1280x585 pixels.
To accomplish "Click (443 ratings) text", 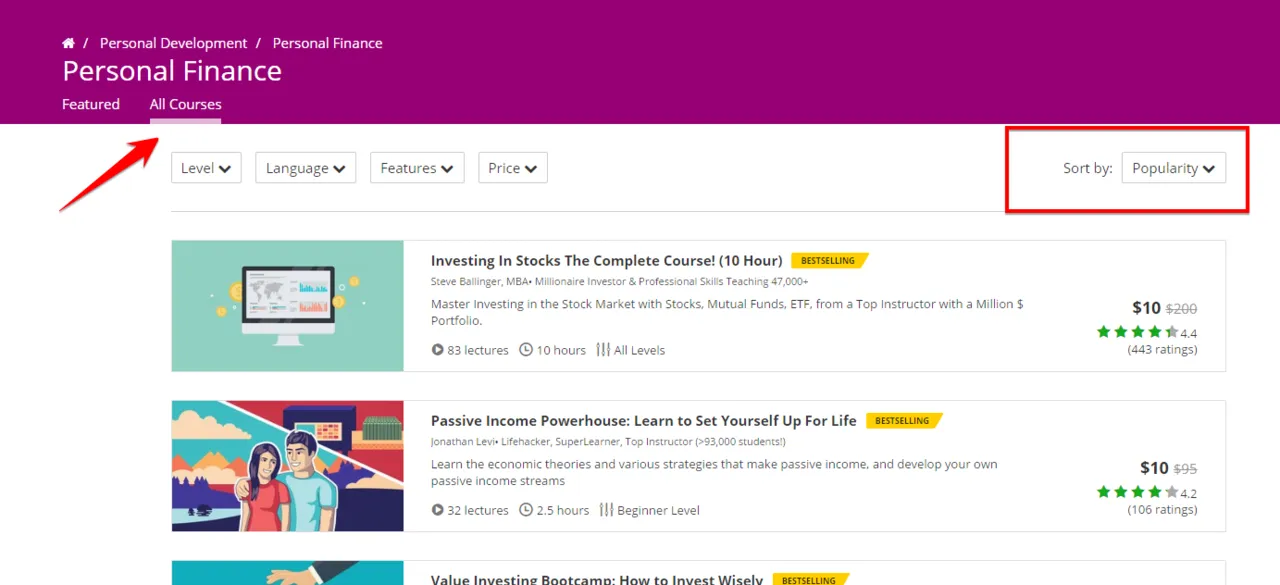I will pyautogui.click(x=1162, y=349).
